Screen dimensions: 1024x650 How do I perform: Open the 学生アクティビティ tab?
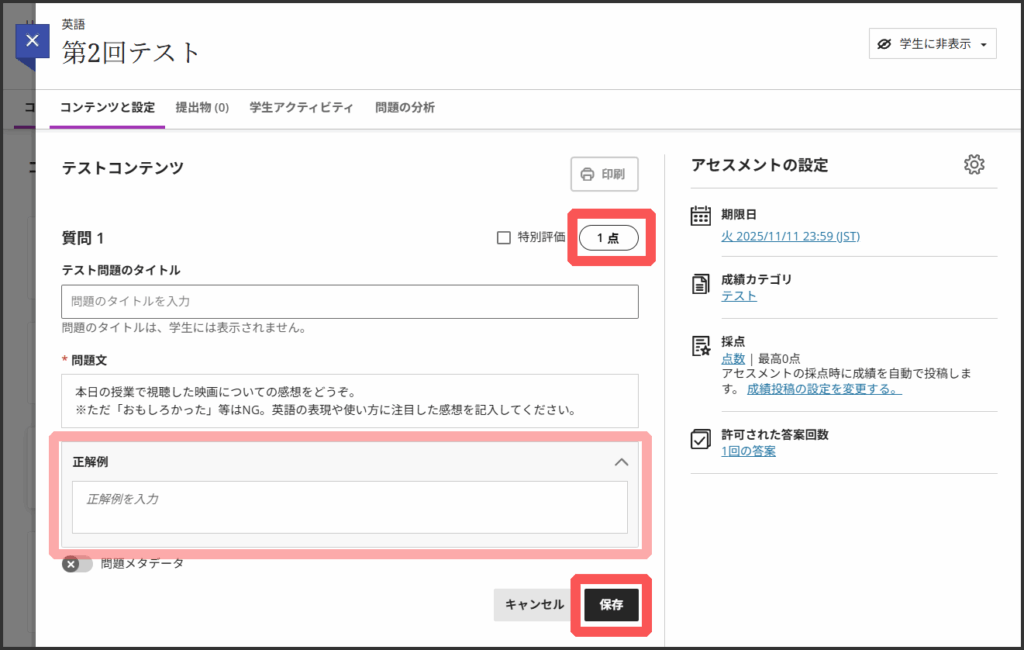(x=301, y=107)
